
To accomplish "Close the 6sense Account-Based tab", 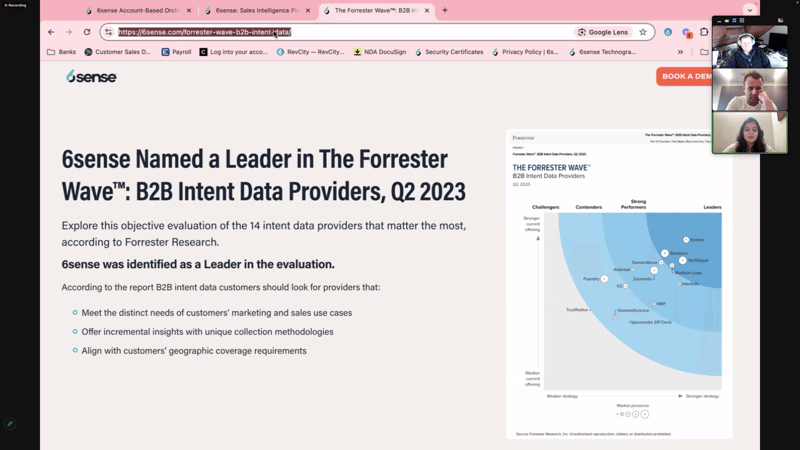I will [189, 10].
